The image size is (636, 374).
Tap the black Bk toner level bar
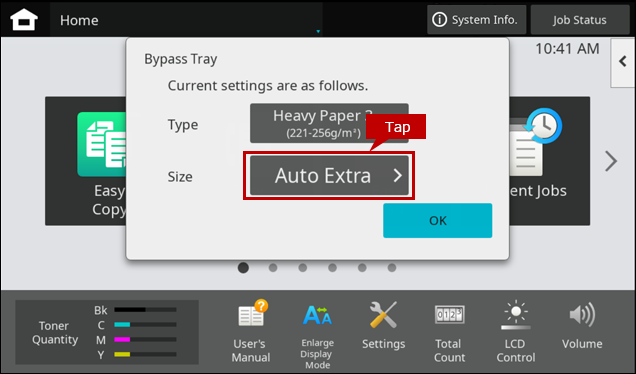coord(145,310)
